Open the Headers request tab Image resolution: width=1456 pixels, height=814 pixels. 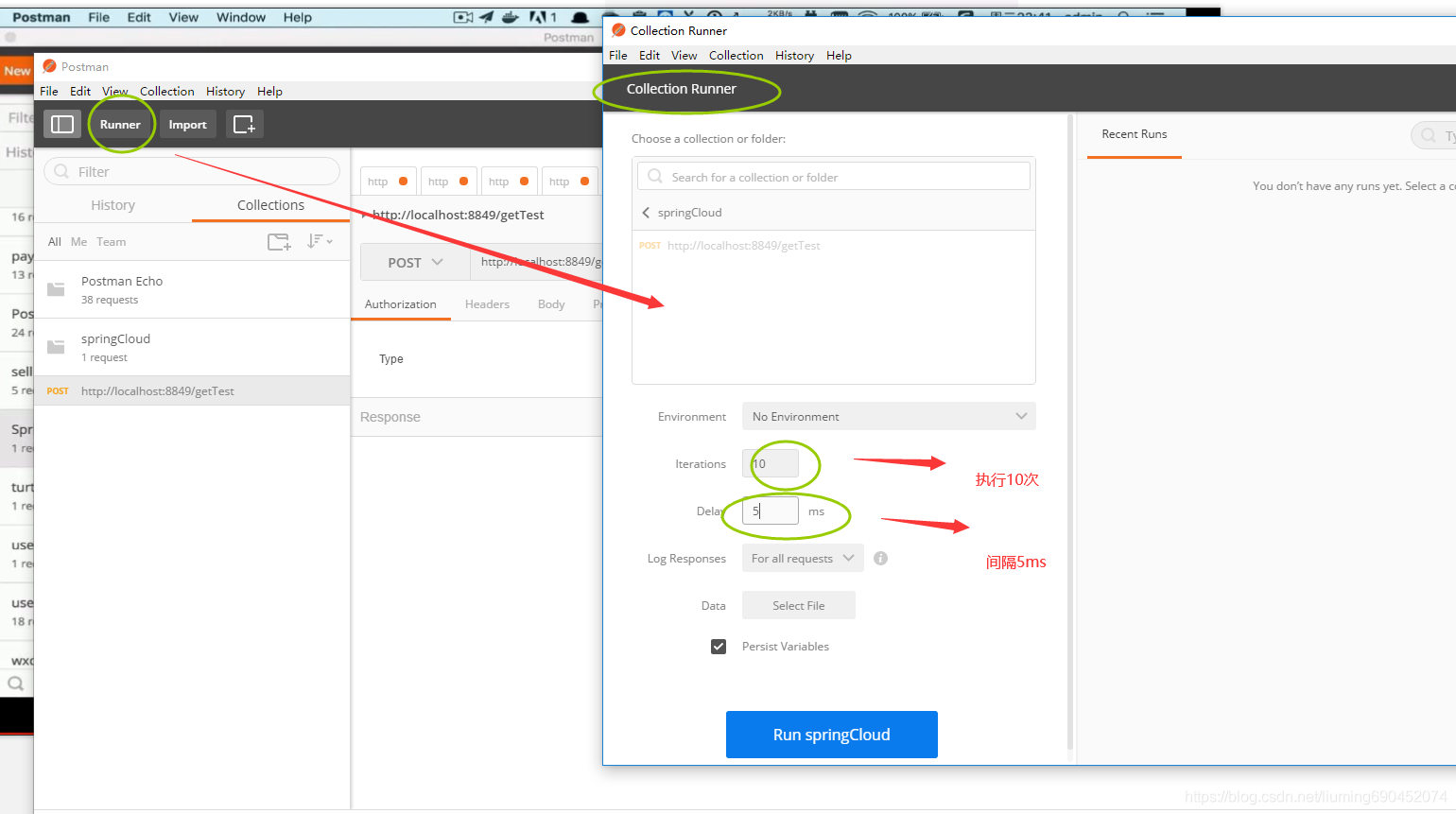(487, 304)
